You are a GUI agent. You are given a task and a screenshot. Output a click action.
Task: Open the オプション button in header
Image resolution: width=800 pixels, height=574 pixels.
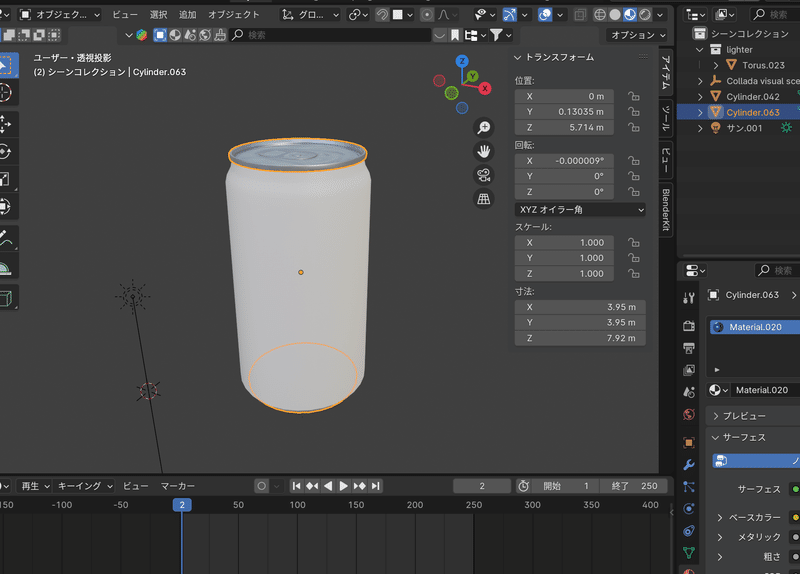click(x=636, y=35)
